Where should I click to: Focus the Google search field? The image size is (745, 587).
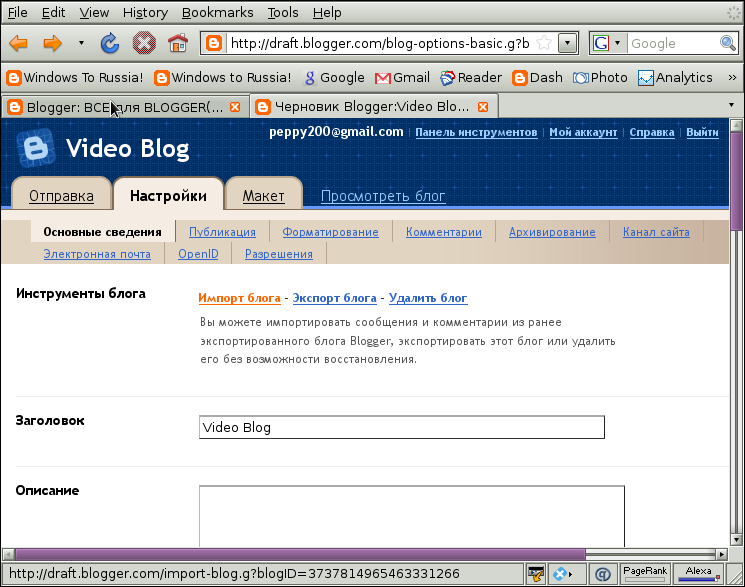(674, 43)
